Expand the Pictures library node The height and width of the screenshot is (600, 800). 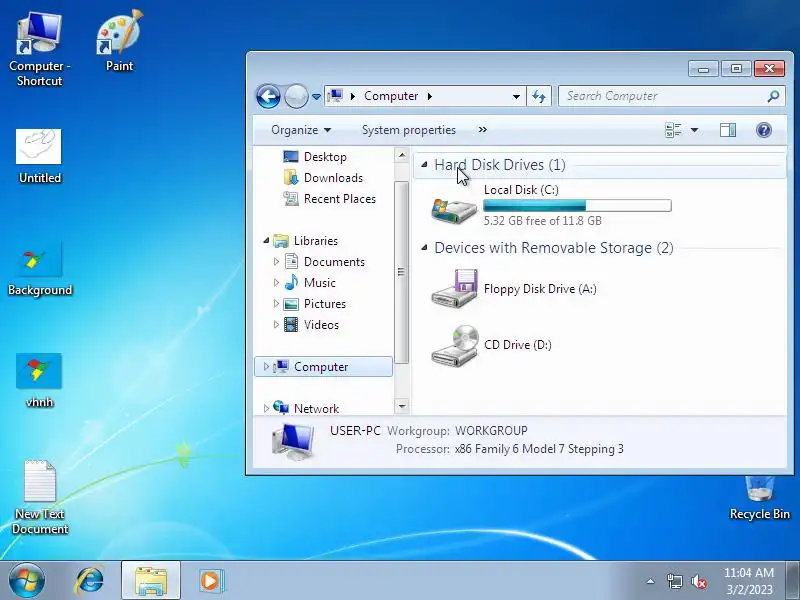[x=276, y=304]
